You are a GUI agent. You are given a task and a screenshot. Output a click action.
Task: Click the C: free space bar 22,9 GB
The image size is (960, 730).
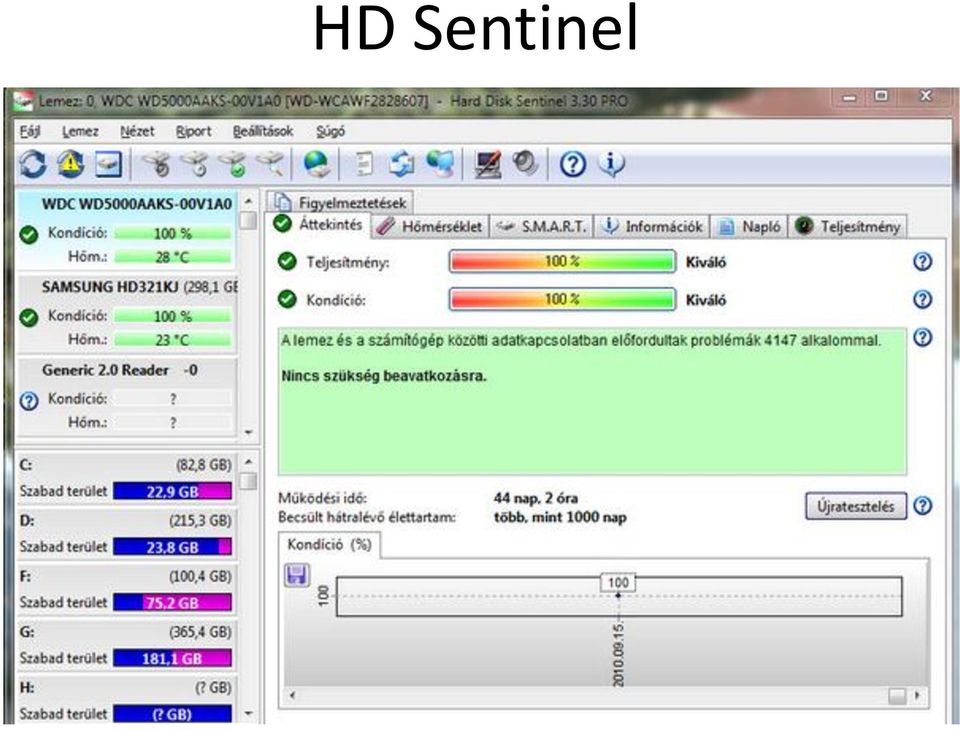click(x=173, y=491)
